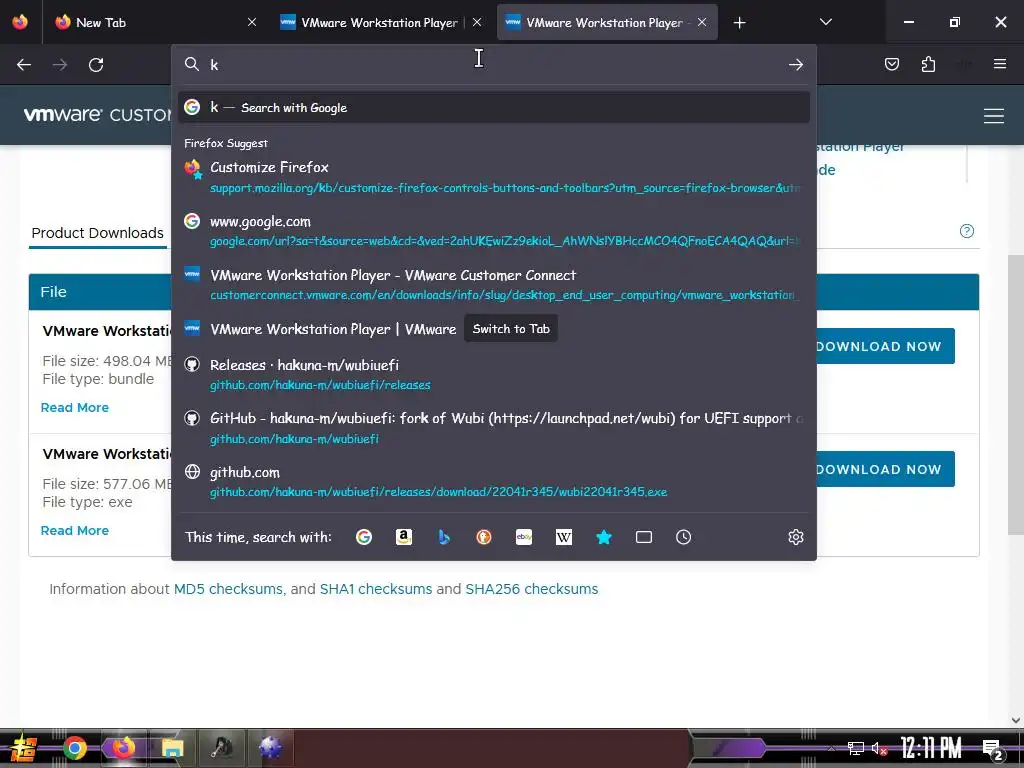Click the help question mark icon
This screenshot has width=1024, height=768.
[x=967, y=231]
